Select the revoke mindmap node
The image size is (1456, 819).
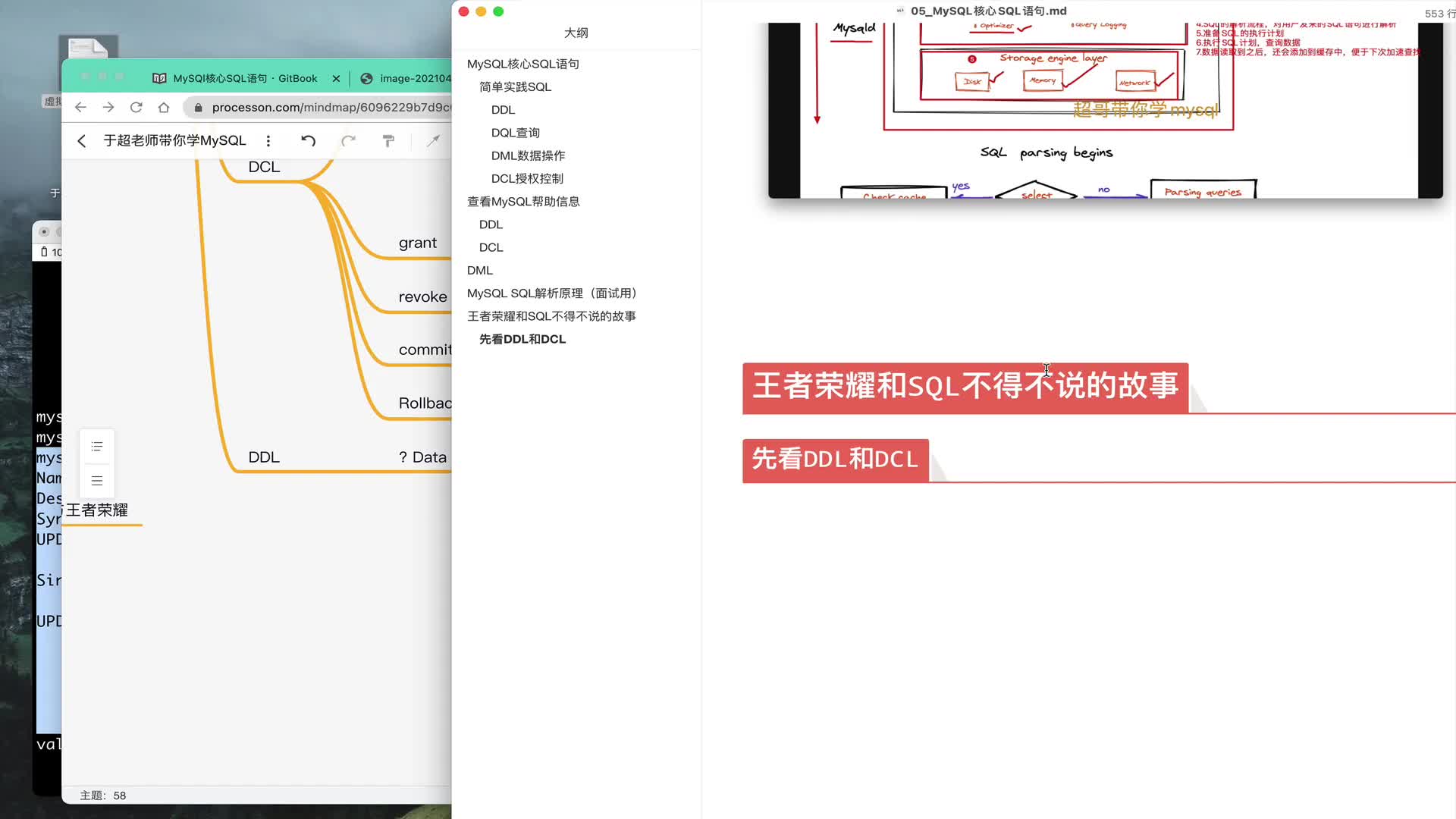(423, 297)
